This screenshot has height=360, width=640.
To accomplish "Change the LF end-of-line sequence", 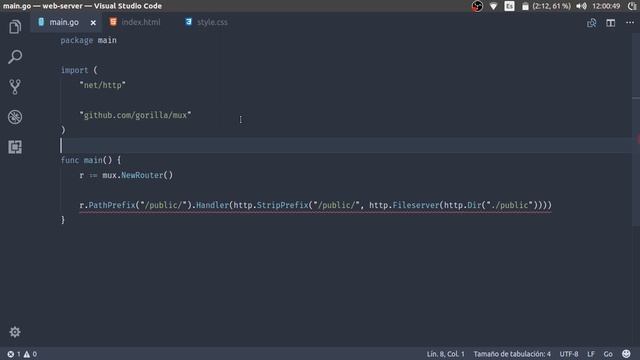I will (591, 354).
